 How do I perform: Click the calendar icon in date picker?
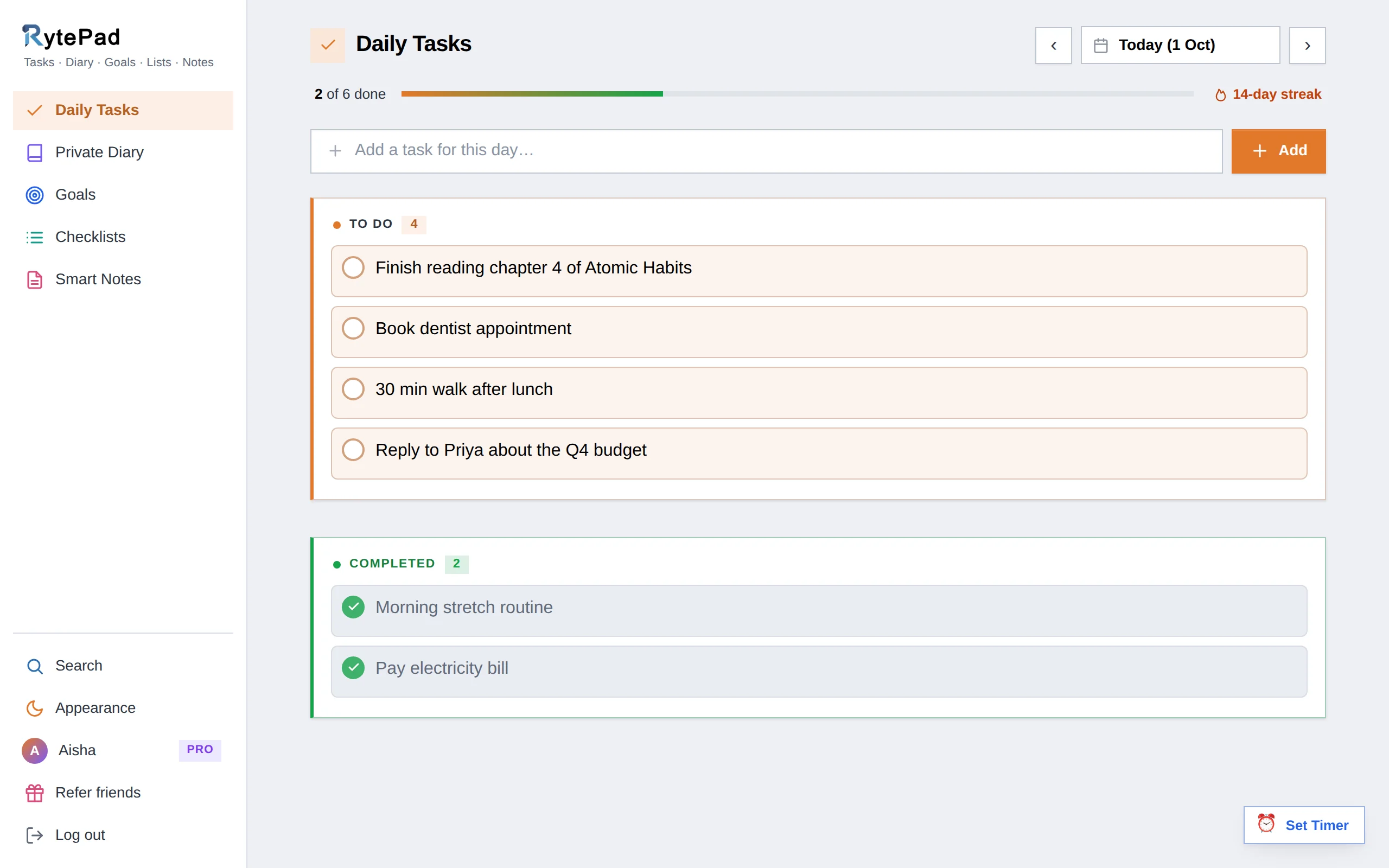pos(1100,46)
